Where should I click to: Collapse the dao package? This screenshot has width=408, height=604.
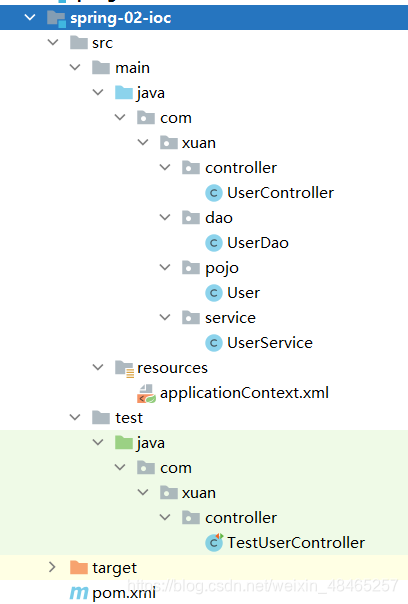[165, 218]
